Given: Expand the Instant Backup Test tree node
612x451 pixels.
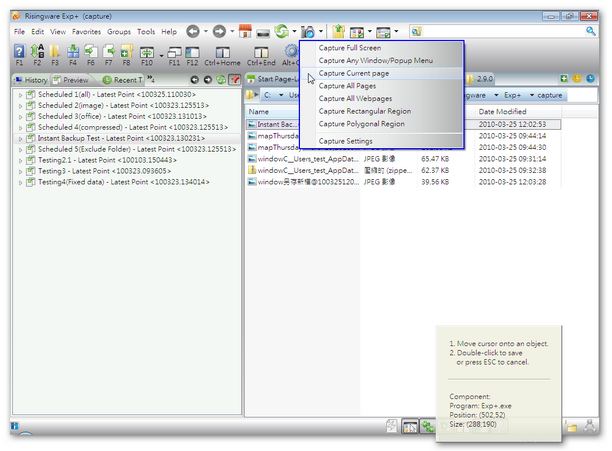Looking at the screenshot, I should [21, 138].
